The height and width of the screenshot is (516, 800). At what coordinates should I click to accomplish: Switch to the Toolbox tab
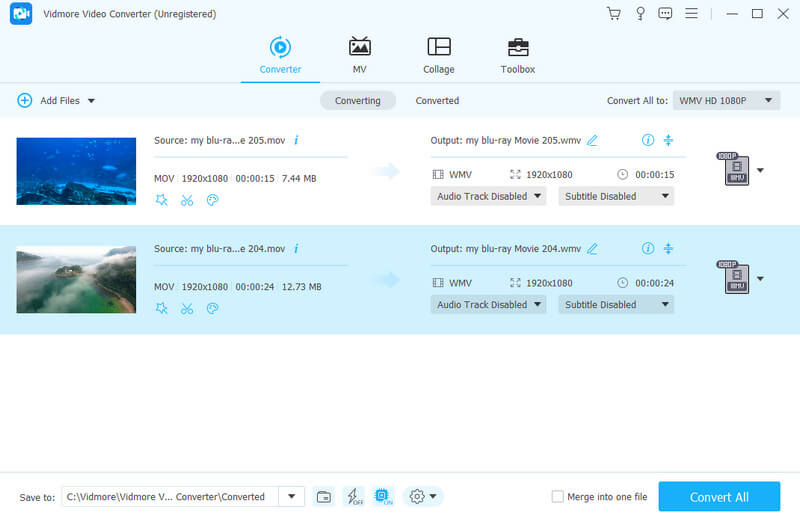517,56
